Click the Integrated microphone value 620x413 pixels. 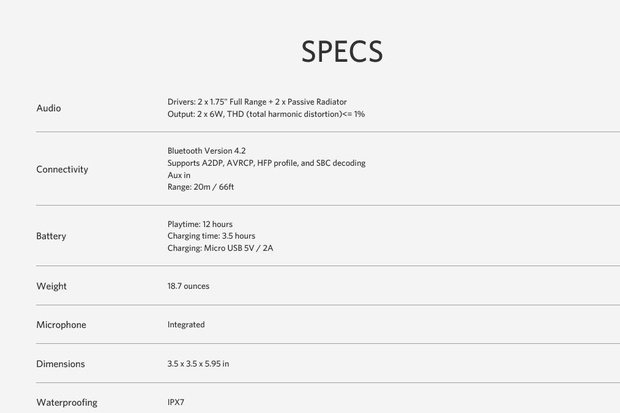pyautogui.click(x=186, y=325)
